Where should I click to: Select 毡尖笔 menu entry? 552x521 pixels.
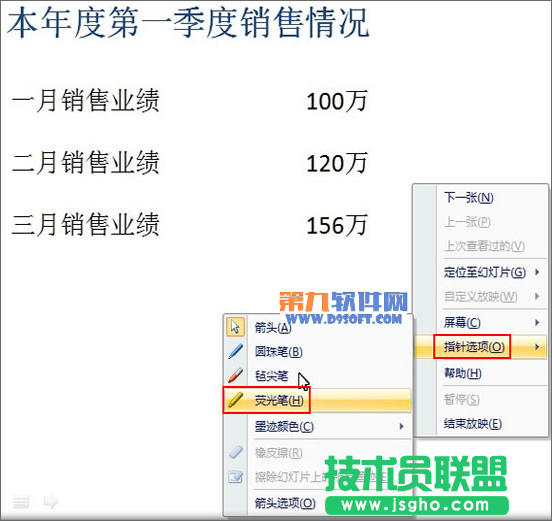click(271, 376)
